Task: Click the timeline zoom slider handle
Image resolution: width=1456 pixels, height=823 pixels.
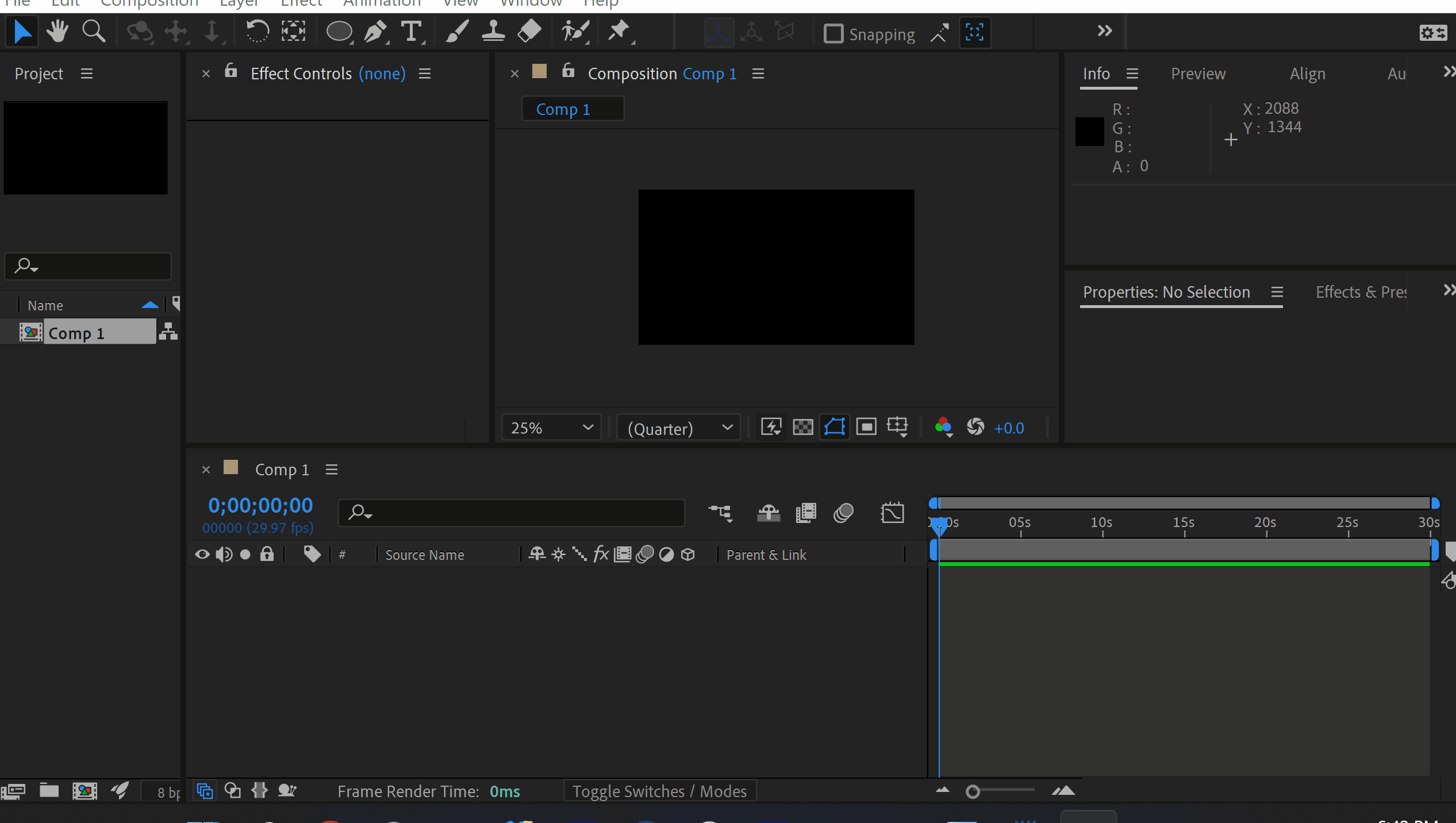Action: pyautogui.click(x=973, y=792)
